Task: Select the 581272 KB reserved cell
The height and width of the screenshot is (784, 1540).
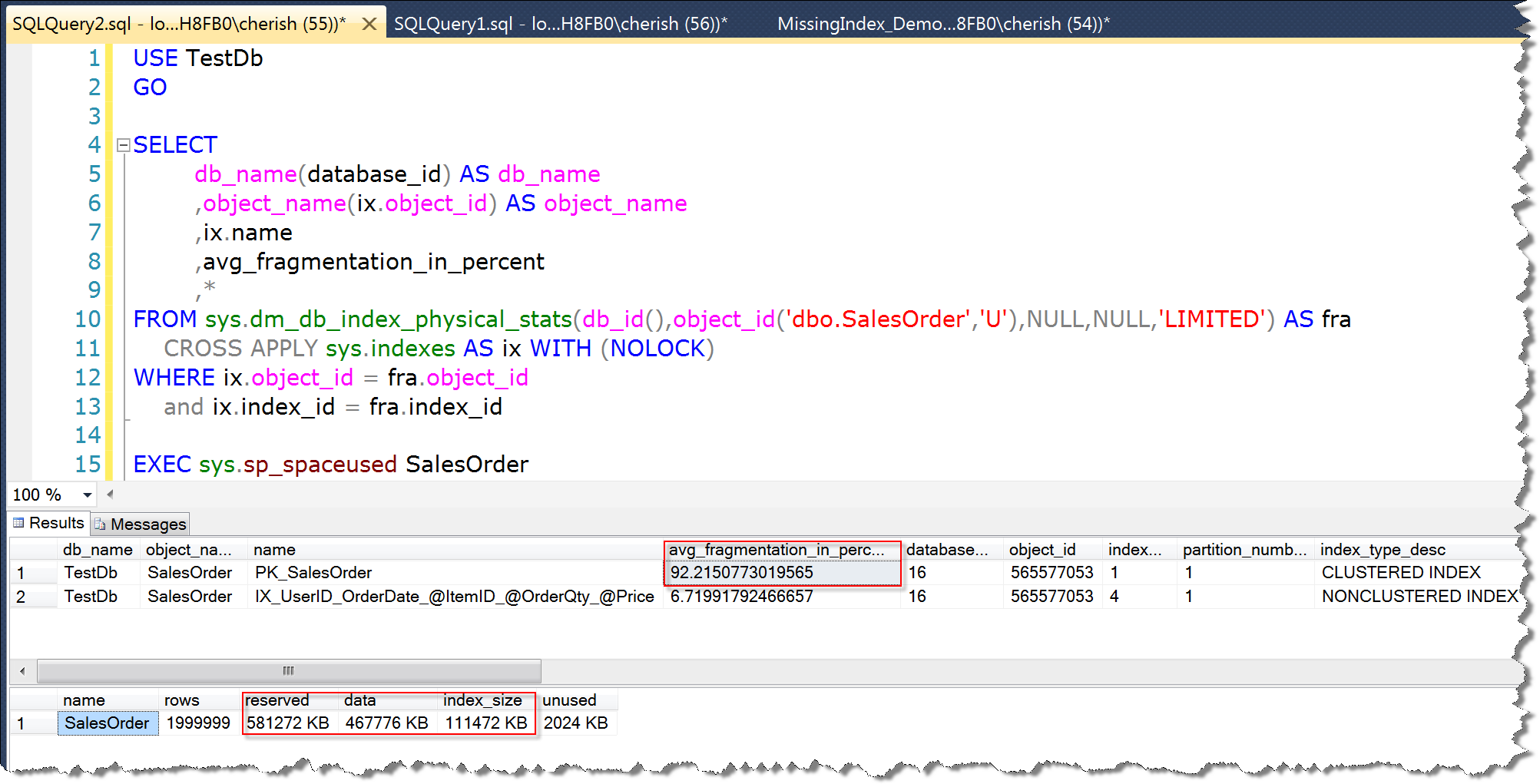Action: tap(289, 723)
